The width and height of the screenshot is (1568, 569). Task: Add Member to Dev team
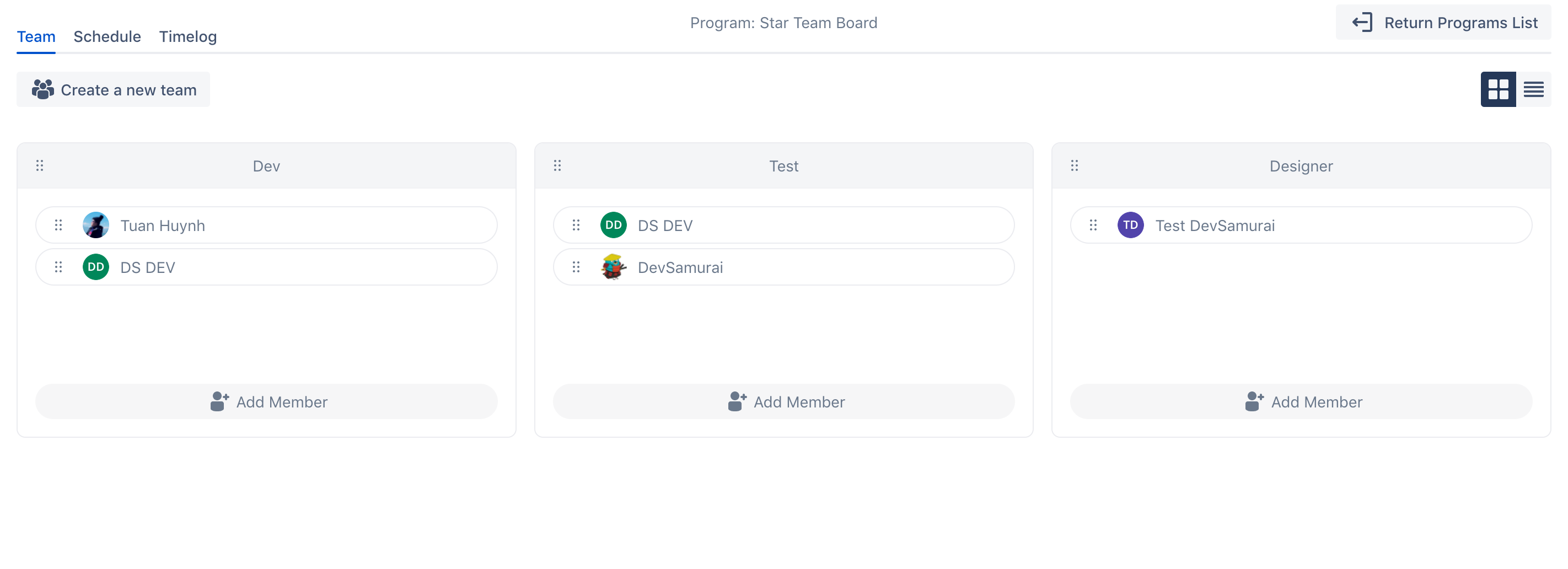tap(267, 401)
